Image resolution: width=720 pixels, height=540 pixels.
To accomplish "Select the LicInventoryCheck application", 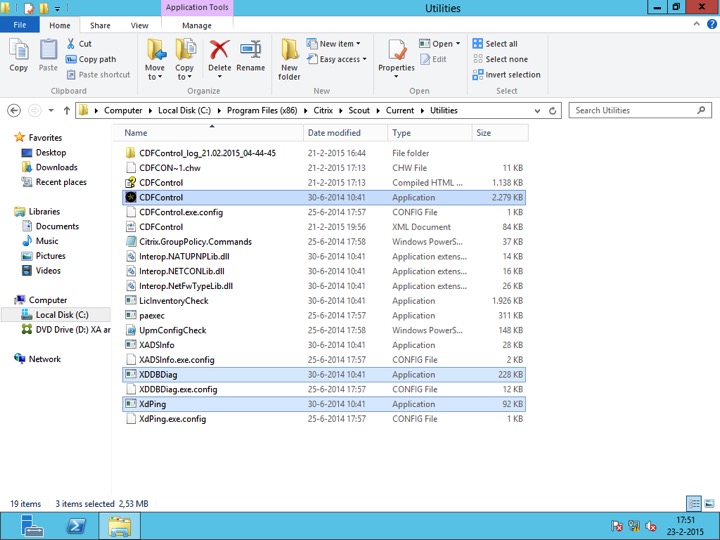I will (324, 301).
